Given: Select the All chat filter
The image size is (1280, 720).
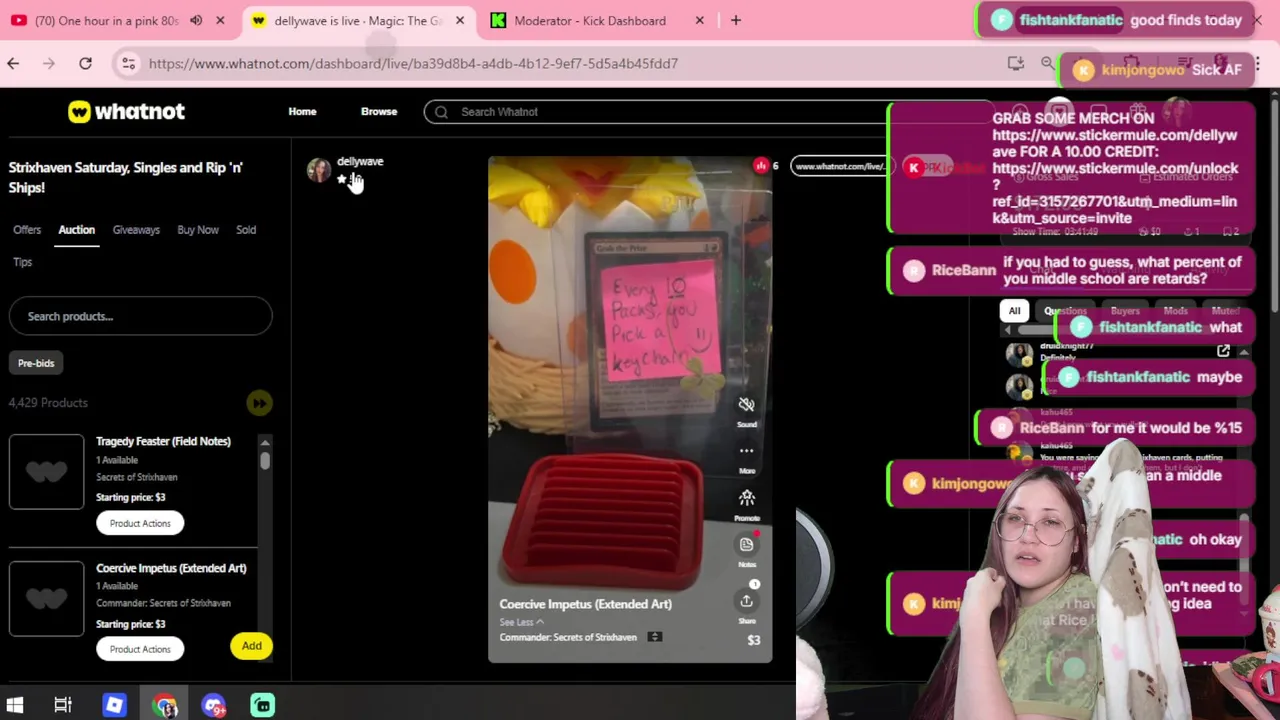Looking at the screenshot, I should tap(1014, 311).
